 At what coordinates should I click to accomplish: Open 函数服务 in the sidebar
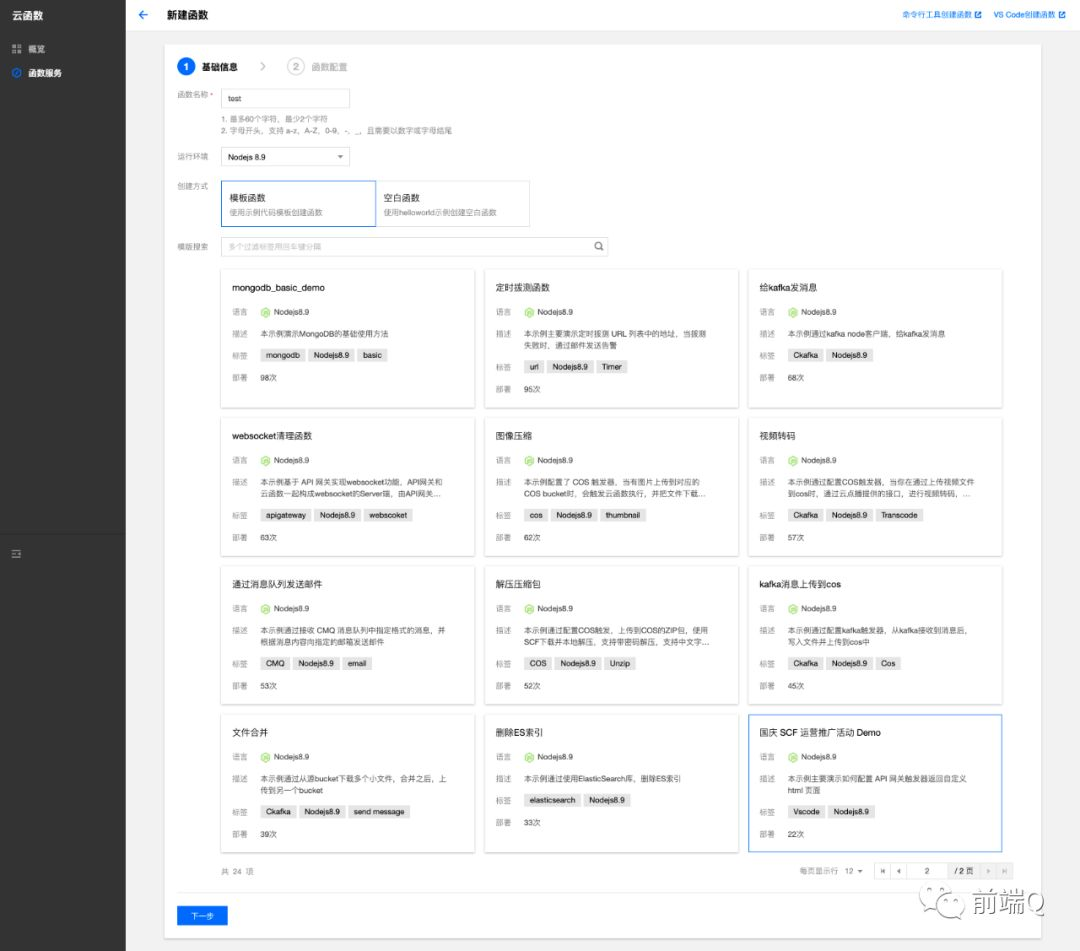(45, 72)
